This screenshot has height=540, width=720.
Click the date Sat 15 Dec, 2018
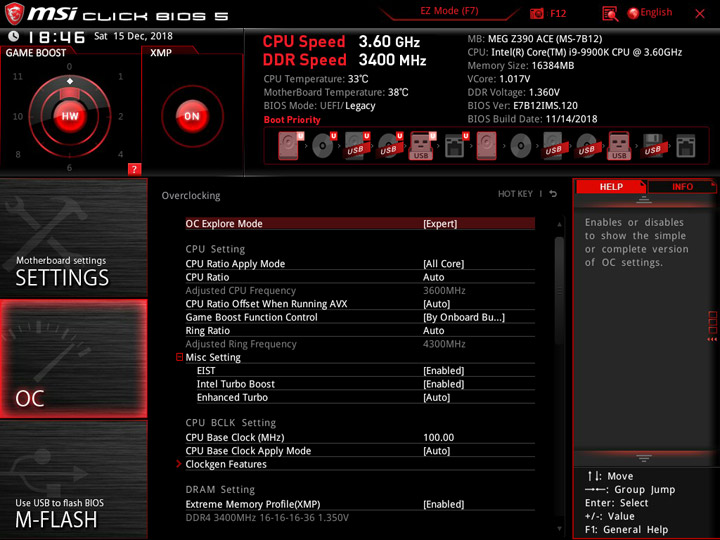click(133, 36)
